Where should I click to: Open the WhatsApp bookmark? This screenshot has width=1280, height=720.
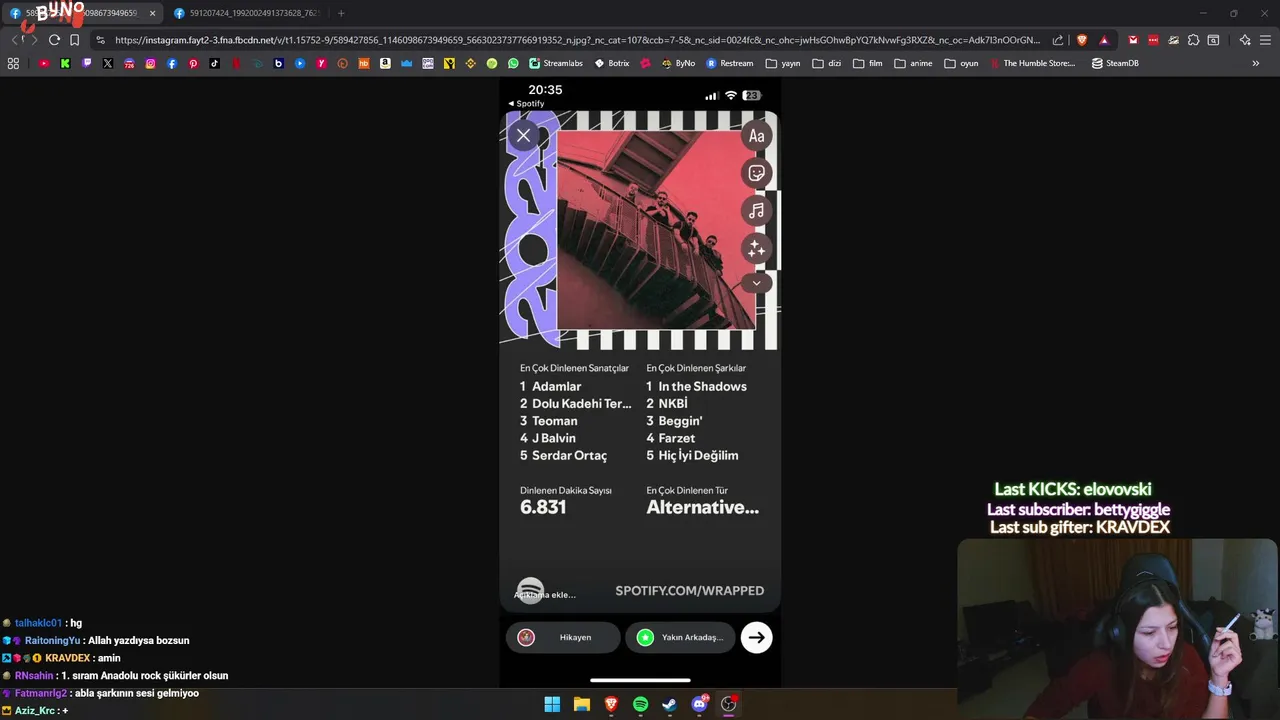(513, 63)
